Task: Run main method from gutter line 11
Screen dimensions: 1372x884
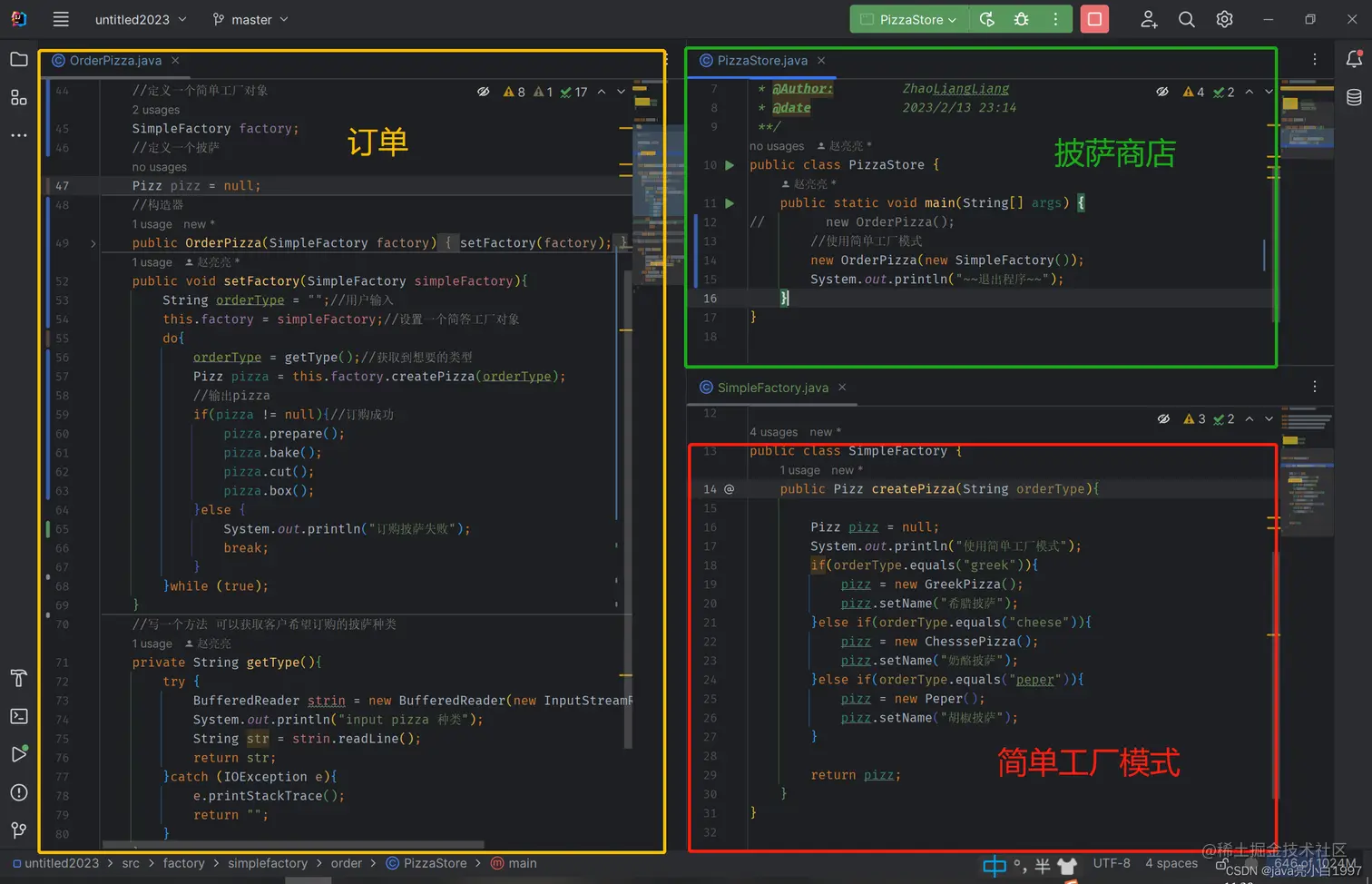Action: tap(730, 203)
